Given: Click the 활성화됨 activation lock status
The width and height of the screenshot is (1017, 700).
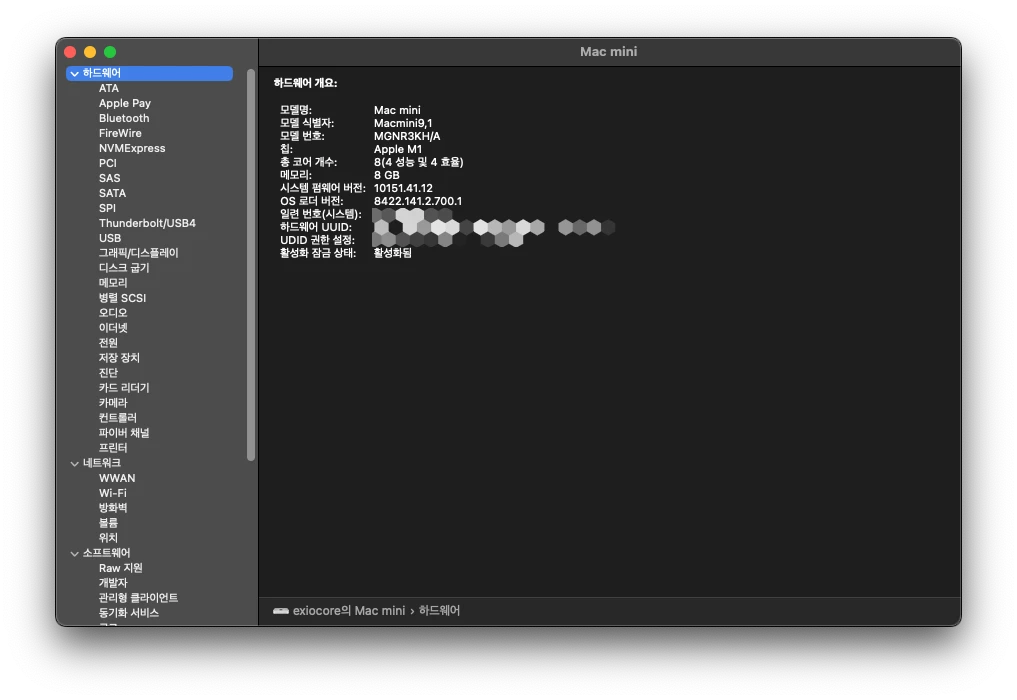Looking at the screenshot, I should pos(392,253).
